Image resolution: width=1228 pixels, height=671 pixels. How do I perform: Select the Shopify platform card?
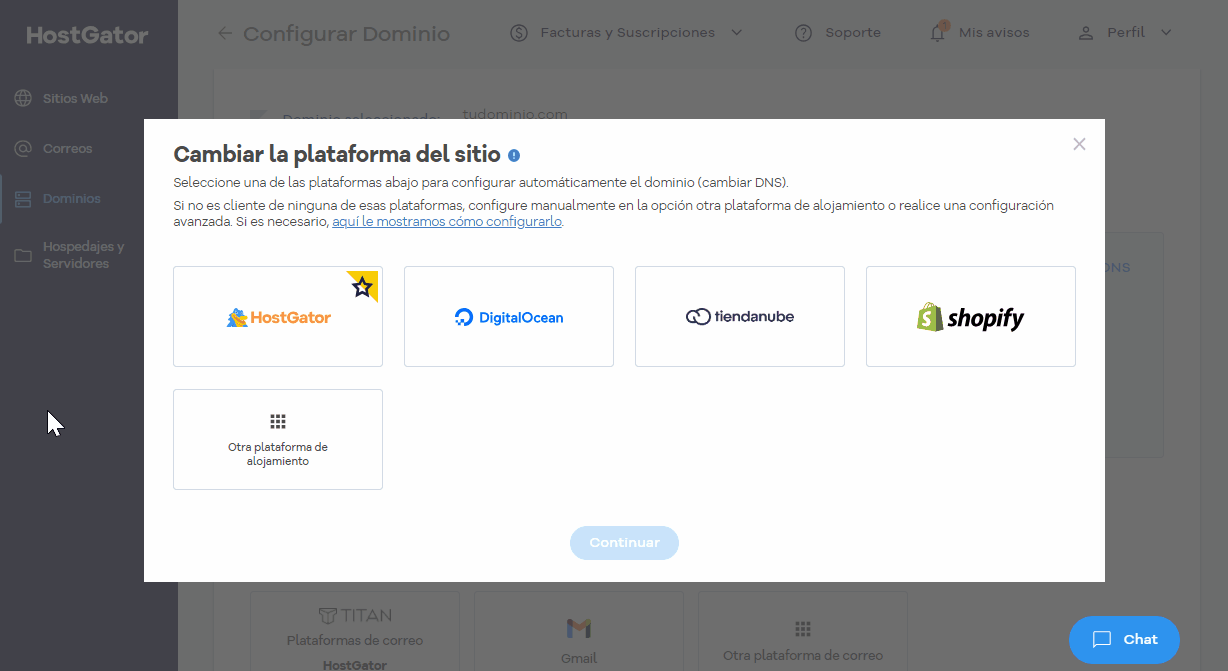(x=971, y=316)
